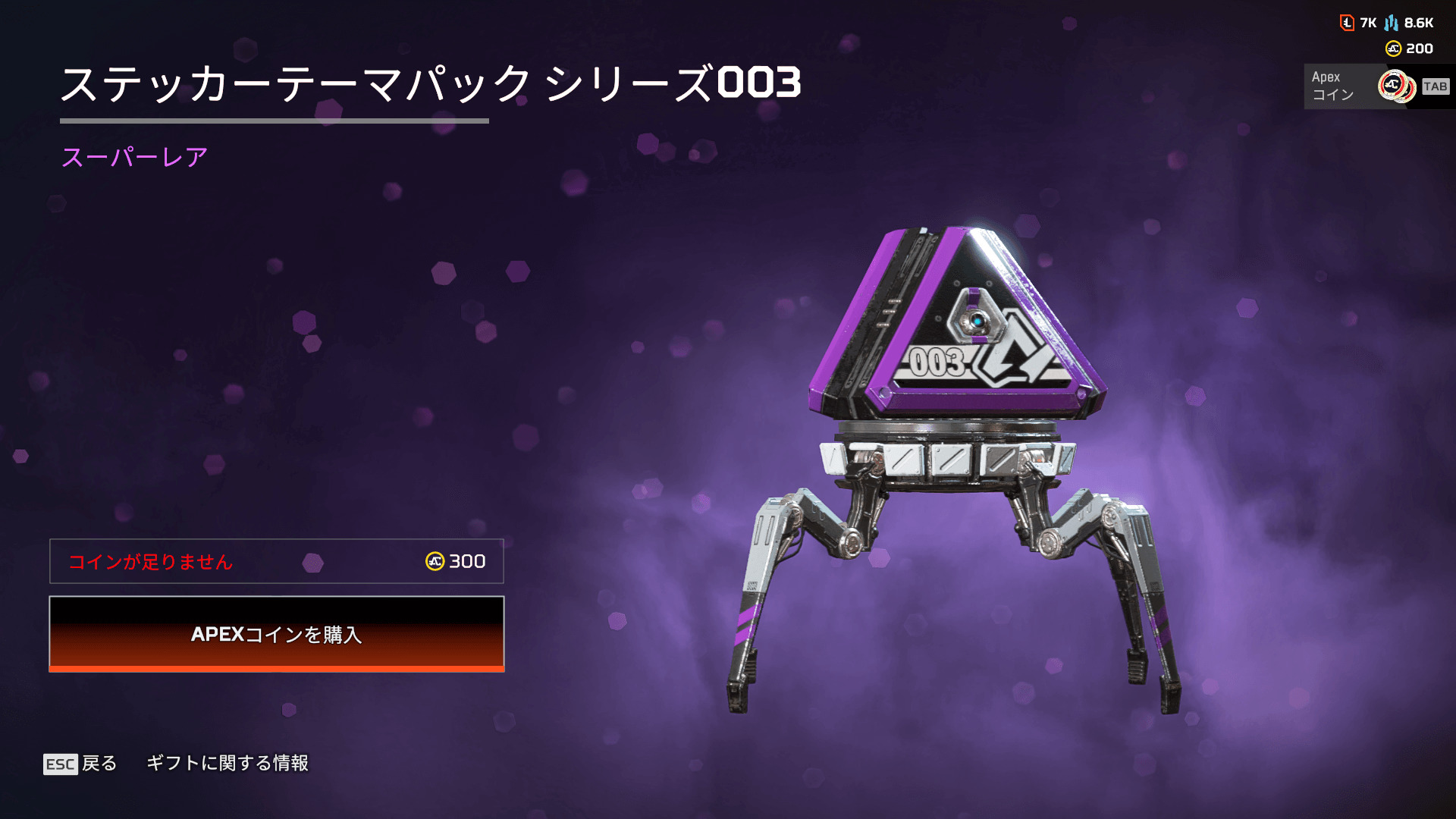Click the 200 Apex Coins balance
Screen dimensions: 1456x819
[1420, 49]
